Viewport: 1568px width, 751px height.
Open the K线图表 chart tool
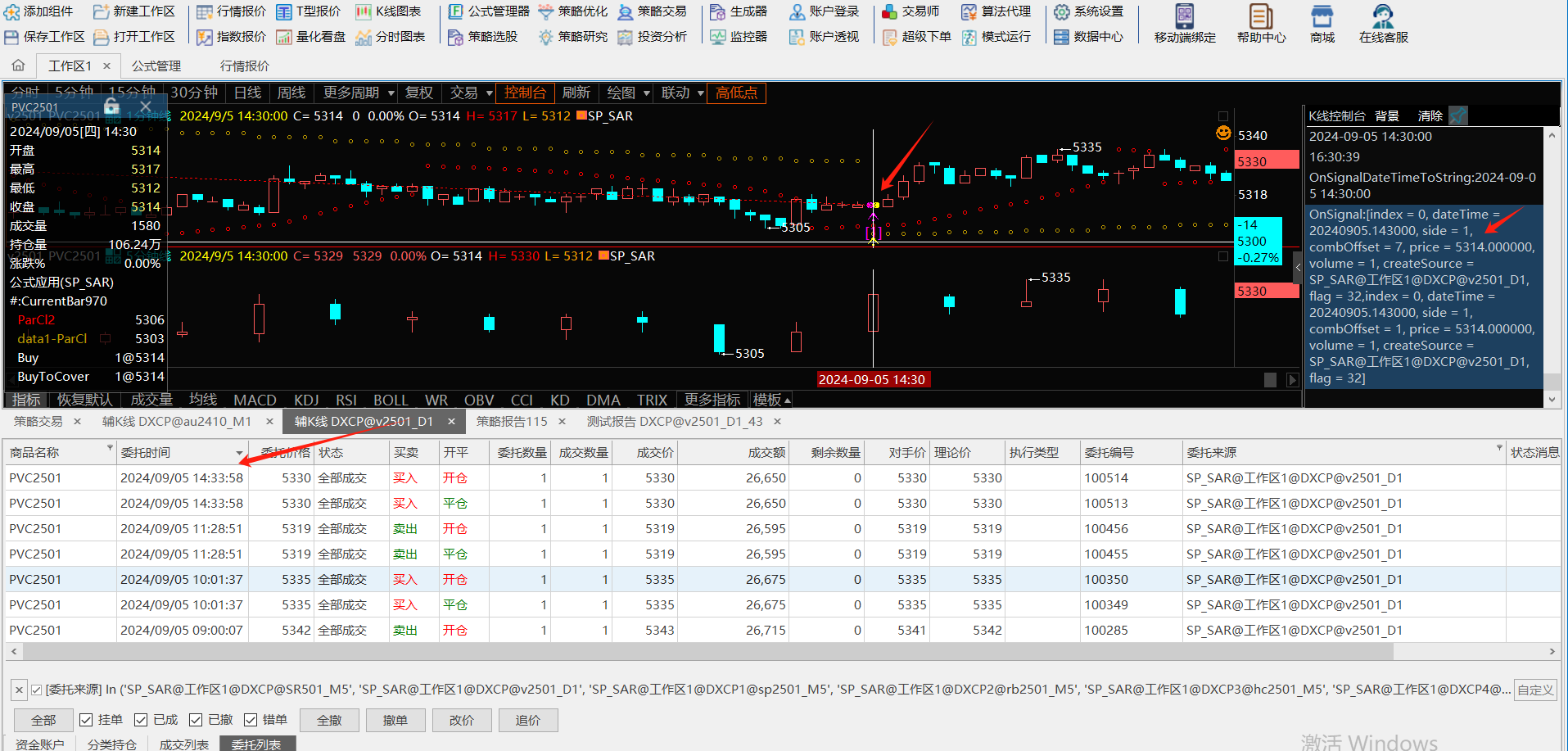(x=389, y=11)
